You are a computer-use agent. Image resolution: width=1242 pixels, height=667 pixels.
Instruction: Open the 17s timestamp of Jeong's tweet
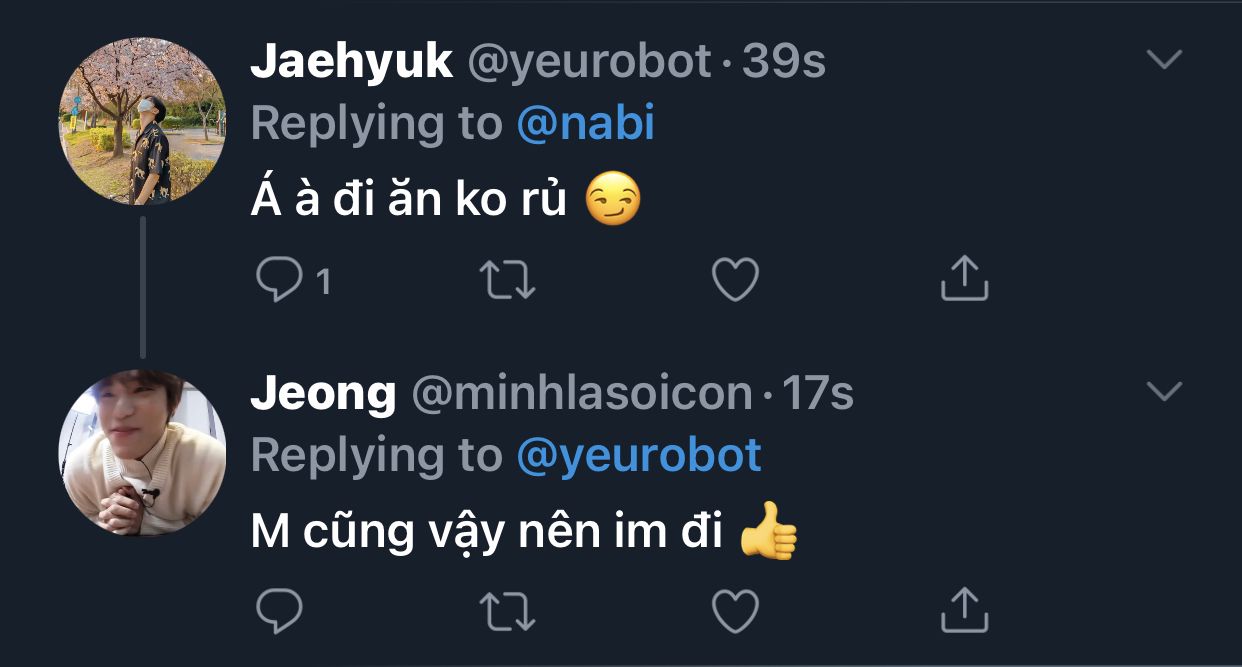click(817, 394)
